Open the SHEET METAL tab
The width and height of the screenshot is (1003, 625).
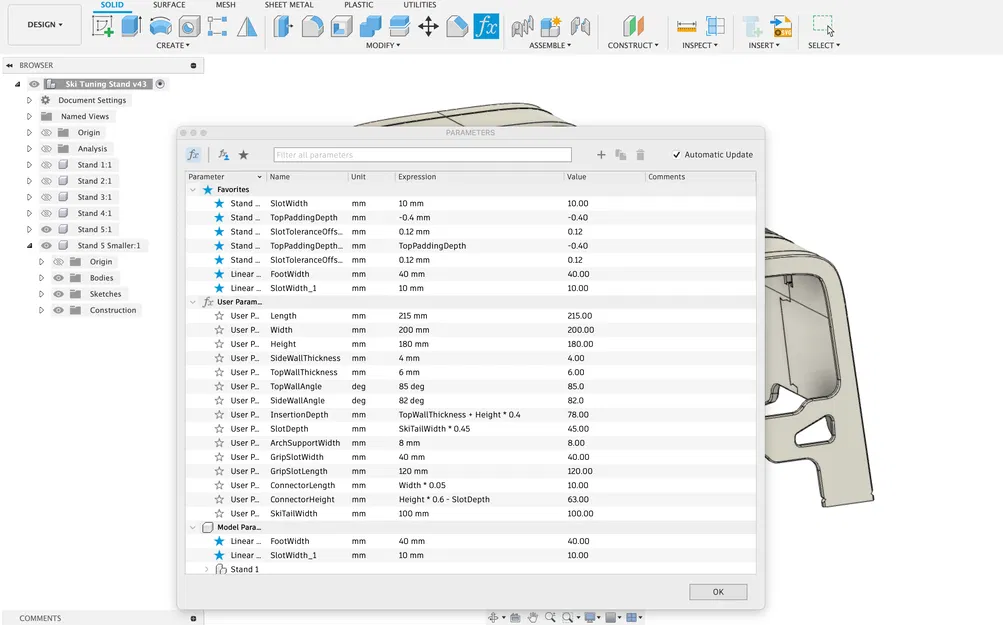tap(288, 5)
